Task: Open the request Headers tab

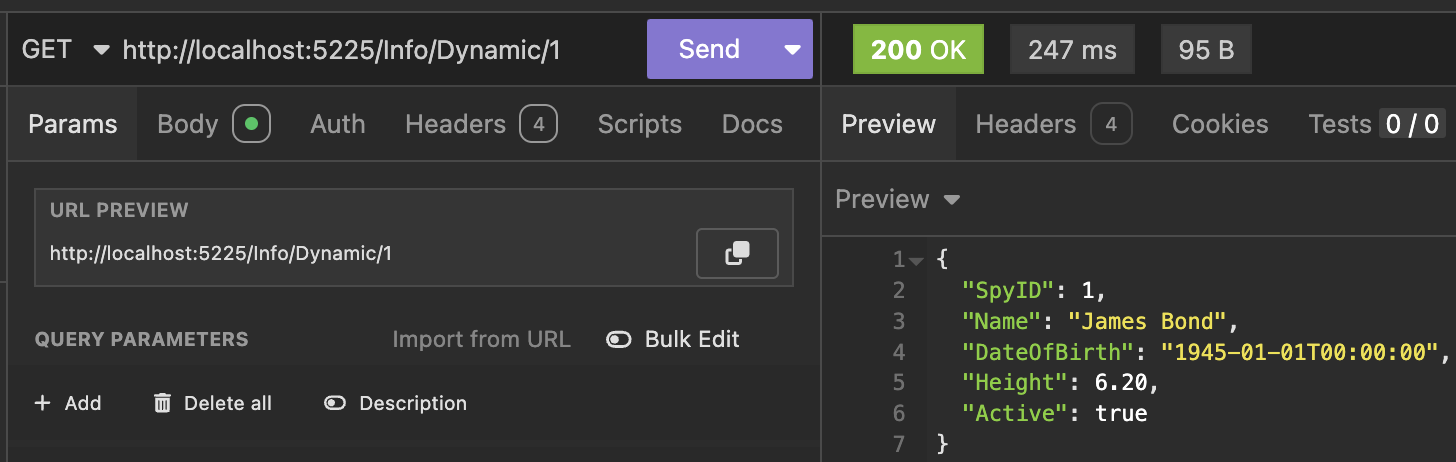Action: tap(455, 124)
